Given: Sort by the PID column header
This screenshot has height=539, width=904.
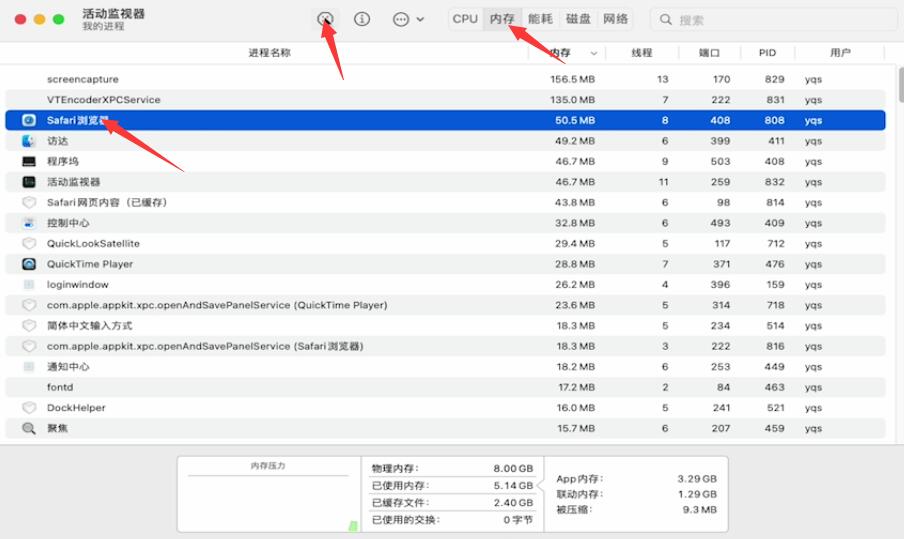Looking at the screenshot, I should [767, 52].
